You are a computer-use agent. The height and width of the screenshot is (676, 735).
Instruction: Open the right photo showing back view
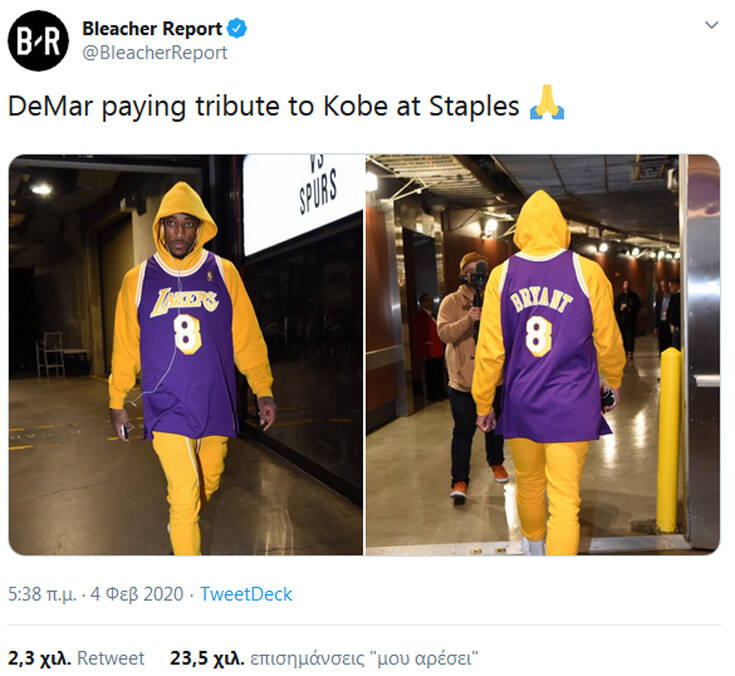click(542, 355)
